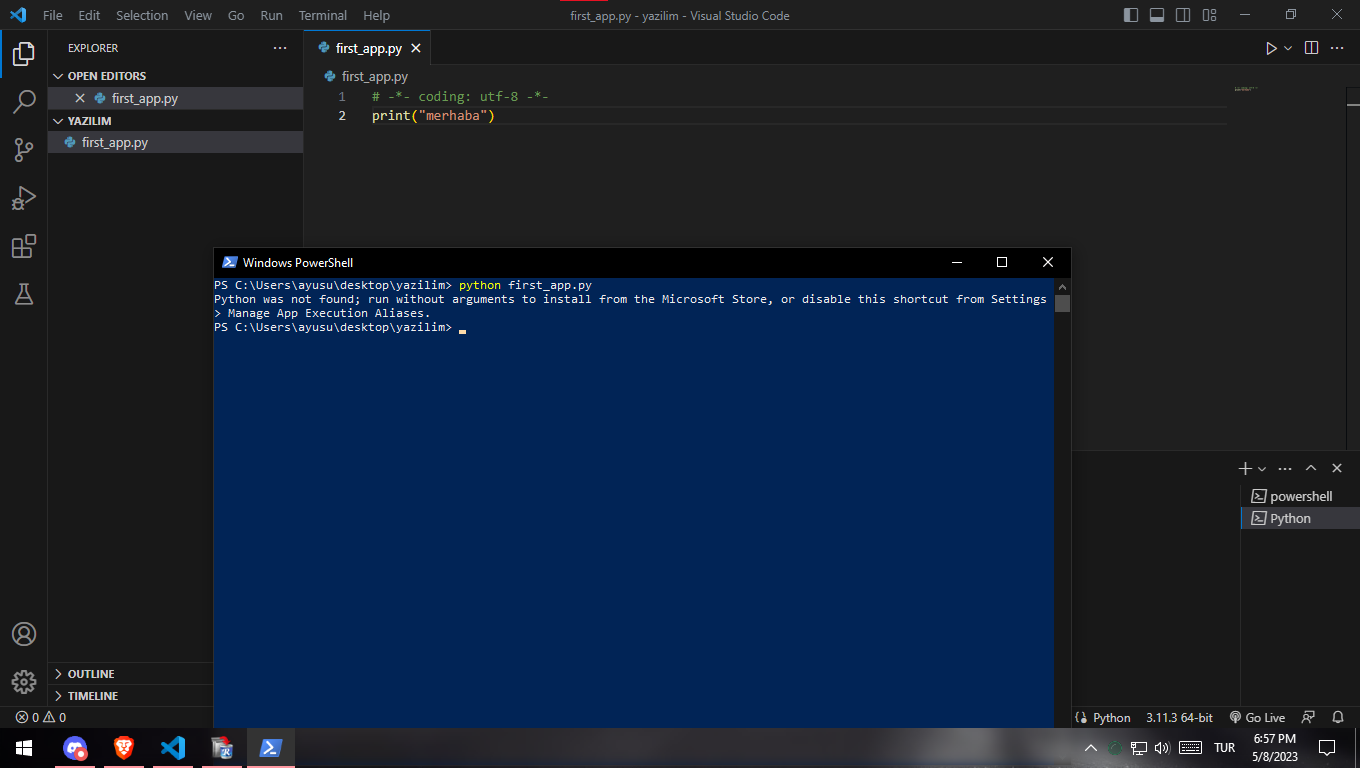Open the Source Control view
The height and width of the screenshot is (768, 1360).
(x=24, y=150)
